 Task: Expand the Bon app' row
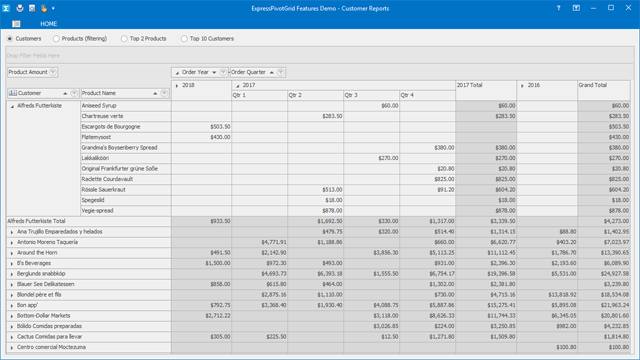click(x=12, y=306)
